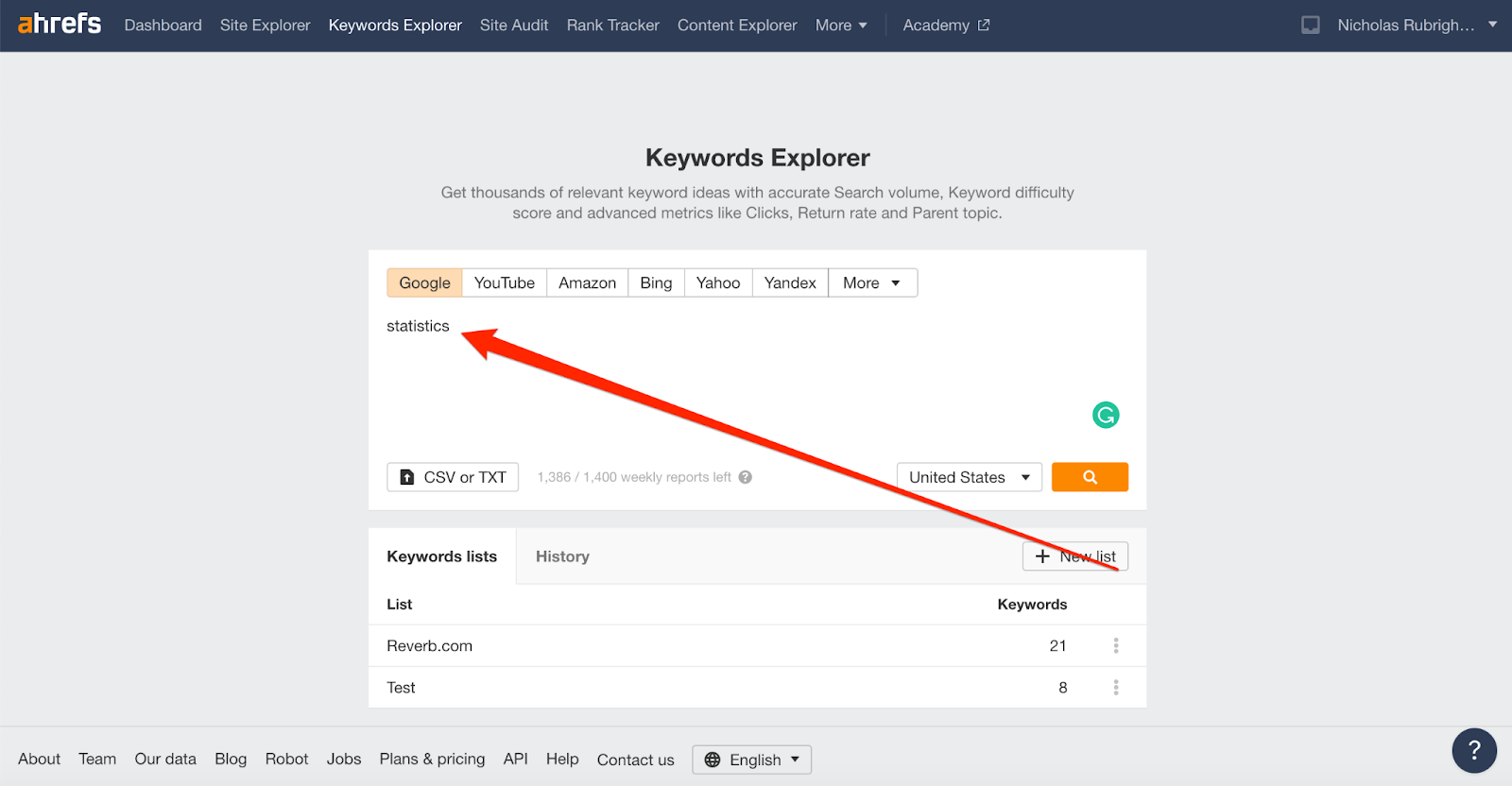The width and height of the screenshot is (1512, 786).
Task: Click the upload icon on CSV or TXT
Action: [x=407, y=477]
